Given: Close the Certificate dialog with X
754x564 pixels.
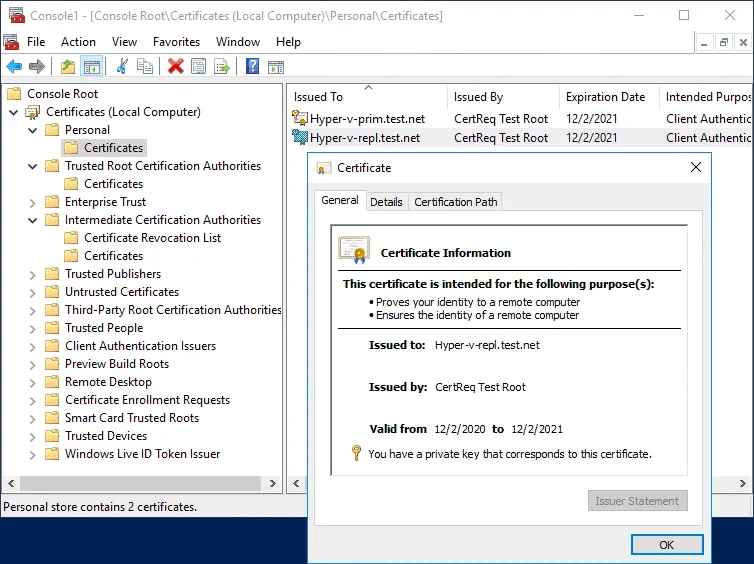Looking at the screenshot, I should click(696, 168).
